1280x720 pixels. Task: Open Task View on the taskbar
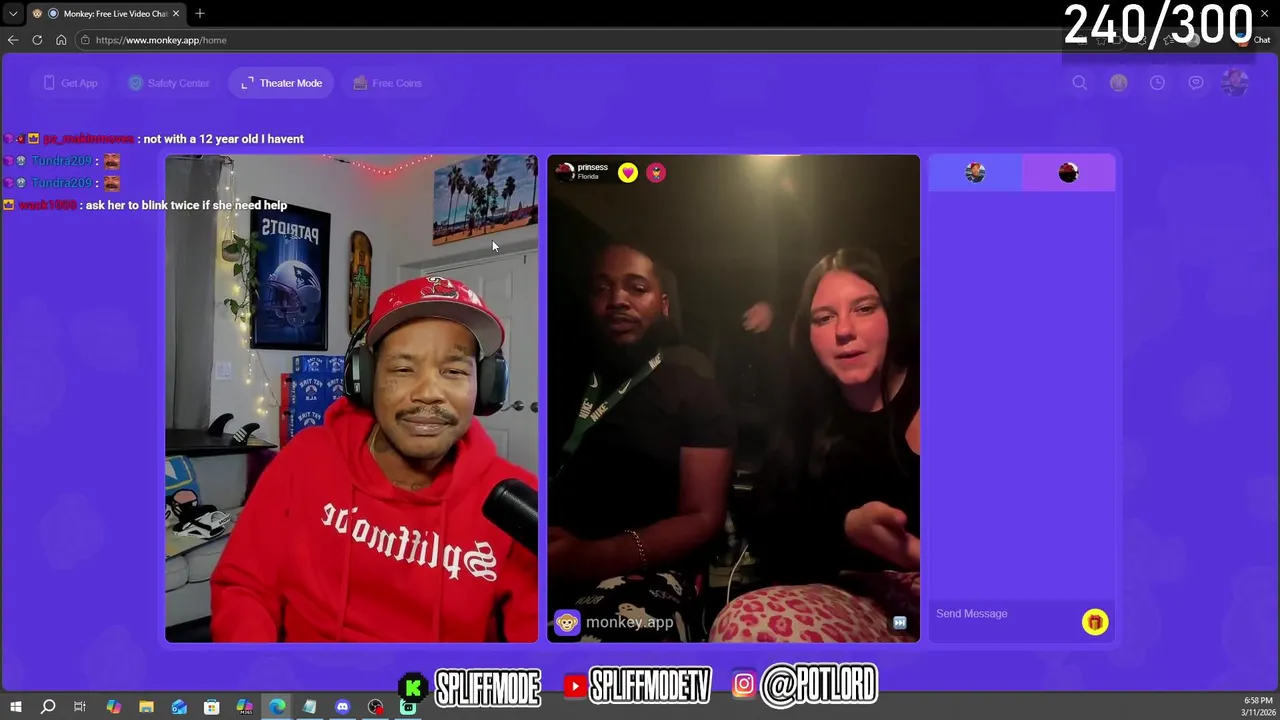click(x=80, y=707)
